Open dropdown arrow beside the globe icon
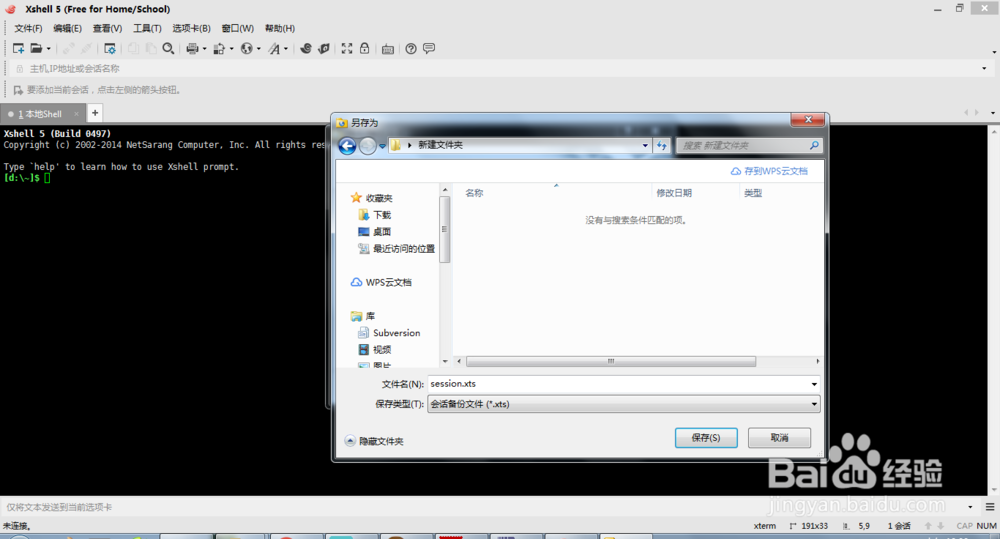 258,48
